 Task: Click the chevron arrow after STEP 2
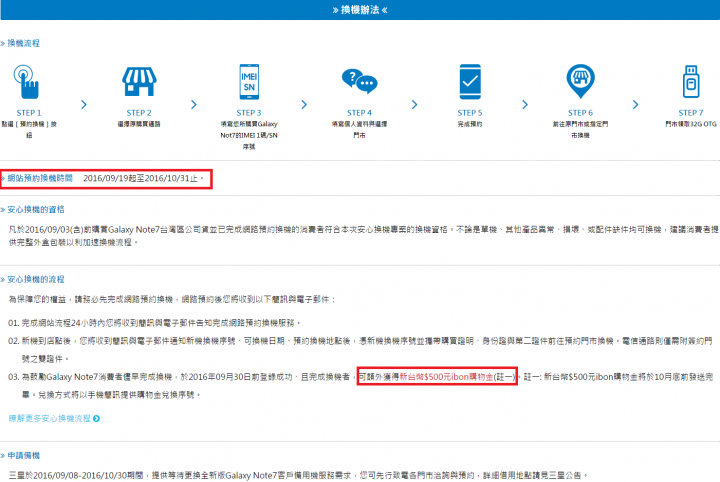pos(194,105)
